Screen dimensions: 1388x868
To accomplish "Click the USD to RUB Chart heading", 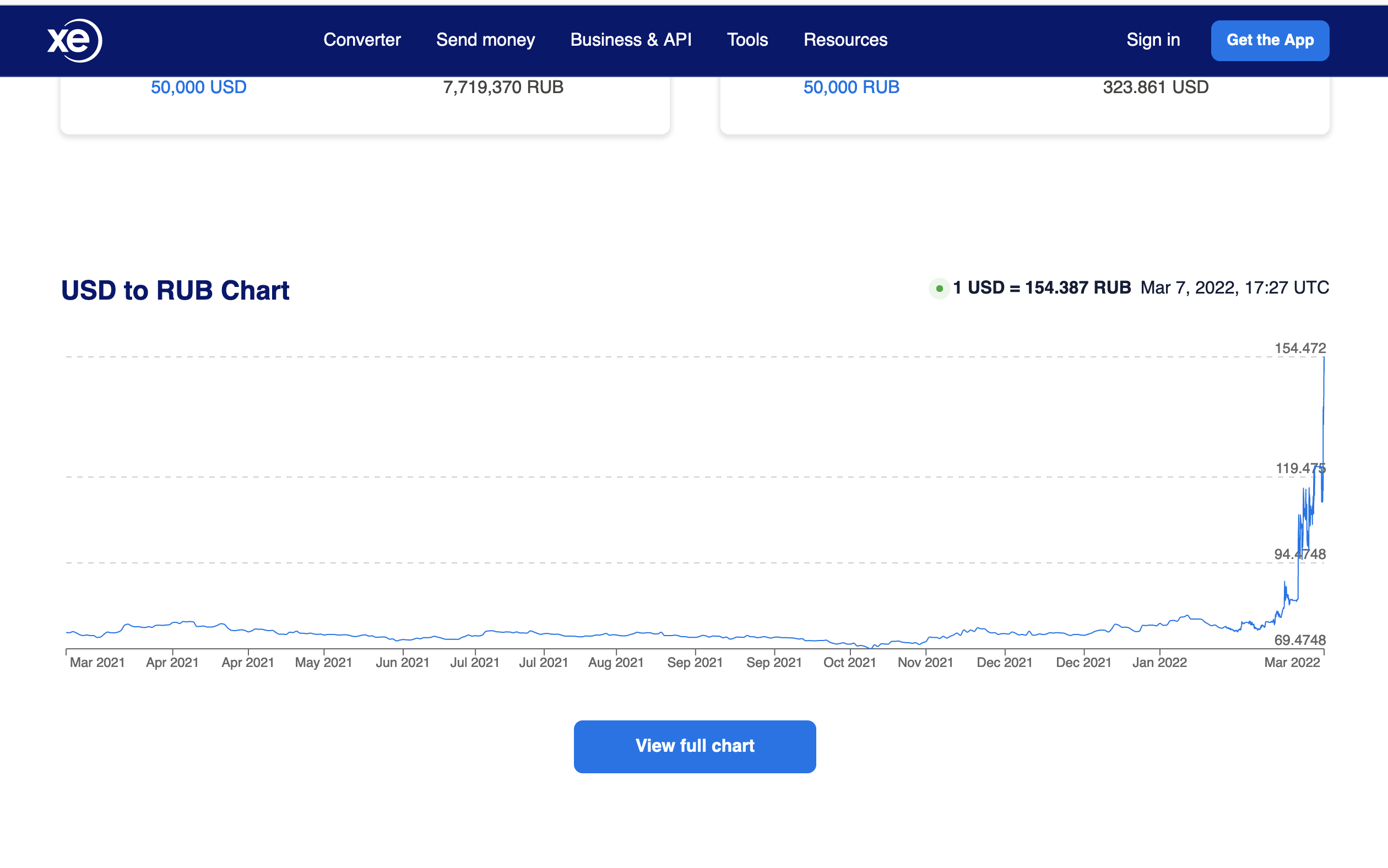I will coord(175,290).
